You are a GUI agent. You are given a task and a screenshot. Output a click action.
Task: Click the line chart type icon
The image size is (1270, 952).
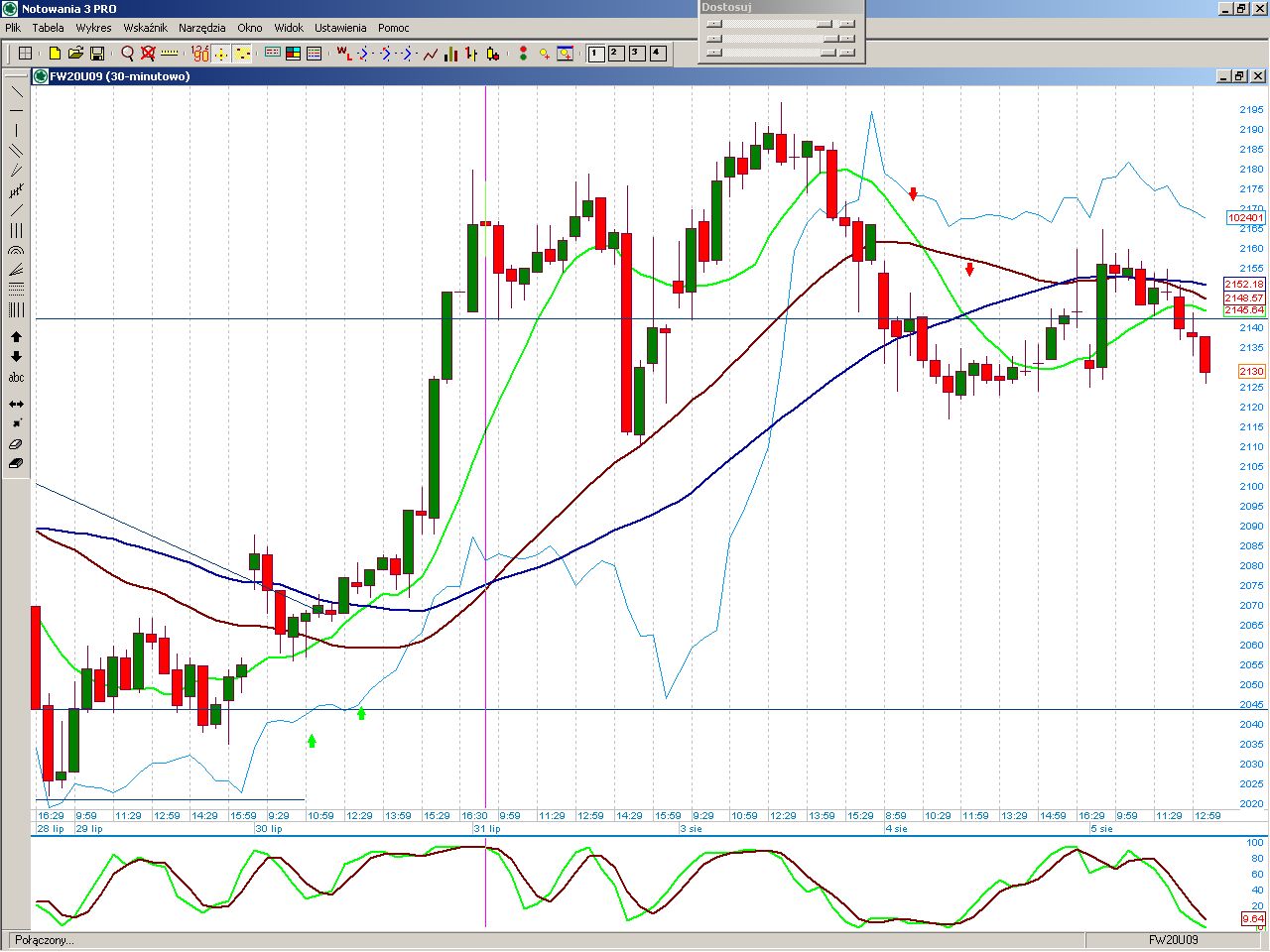pos(430,54)
